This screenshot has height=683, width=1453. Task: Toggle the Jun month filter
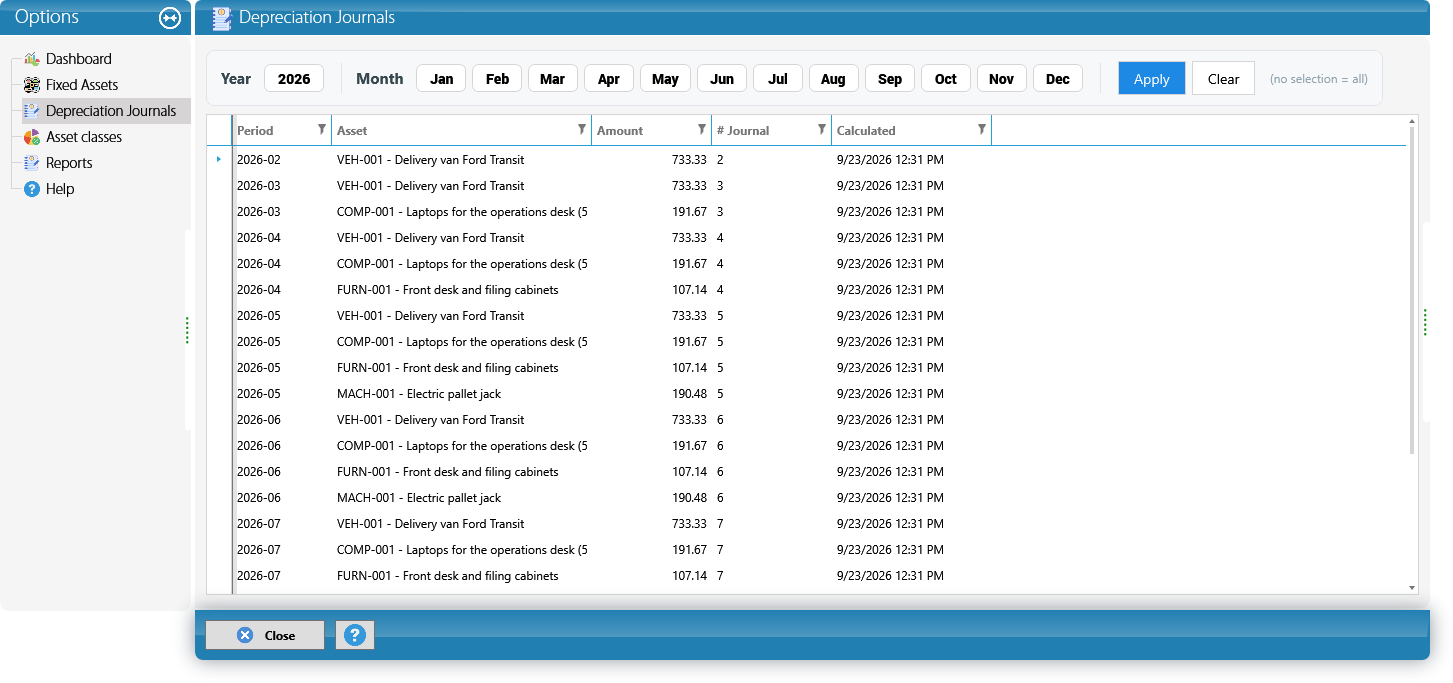pyautogui.click(x=722, y=79)
